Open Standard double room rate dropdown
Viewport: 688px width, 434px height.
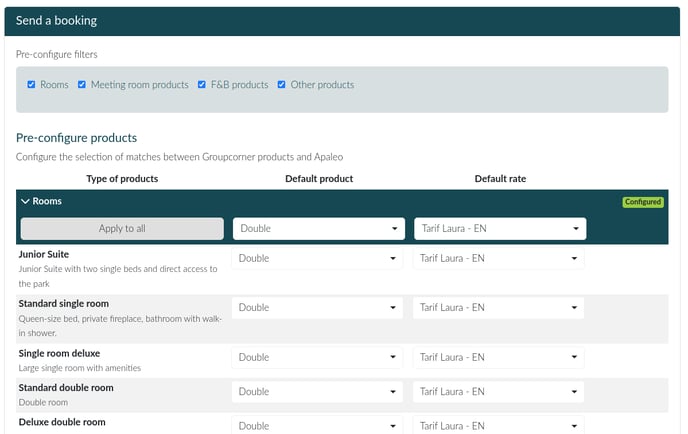click(x=498, y=391)
